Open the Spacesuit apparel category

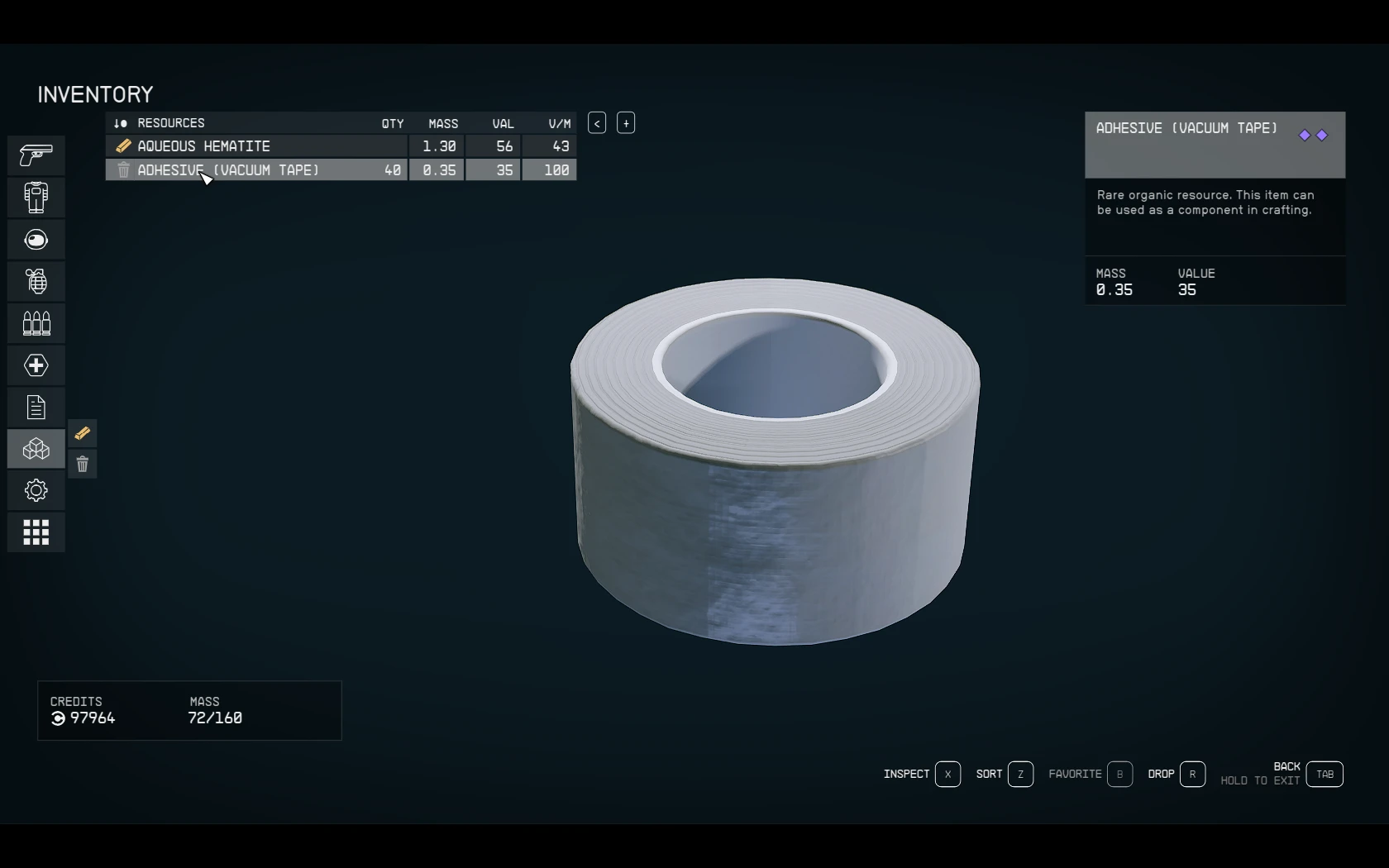pos(36,198)
